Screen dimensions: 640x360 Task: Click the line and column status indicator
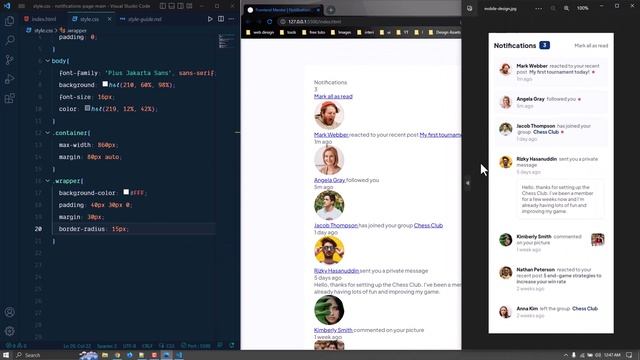coord(77,346)
